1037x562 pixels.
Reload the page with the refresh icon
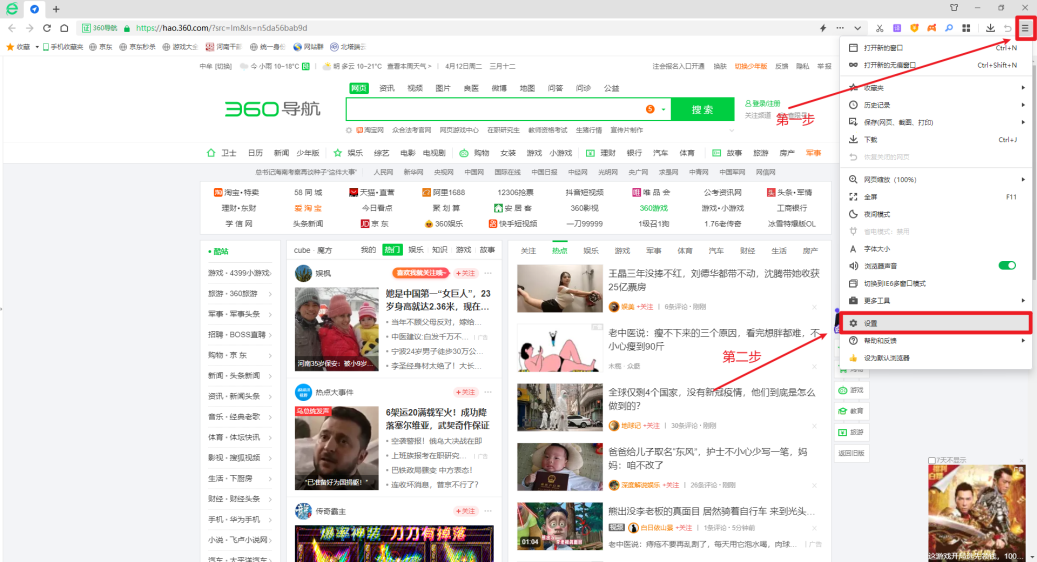coord(47,28)
